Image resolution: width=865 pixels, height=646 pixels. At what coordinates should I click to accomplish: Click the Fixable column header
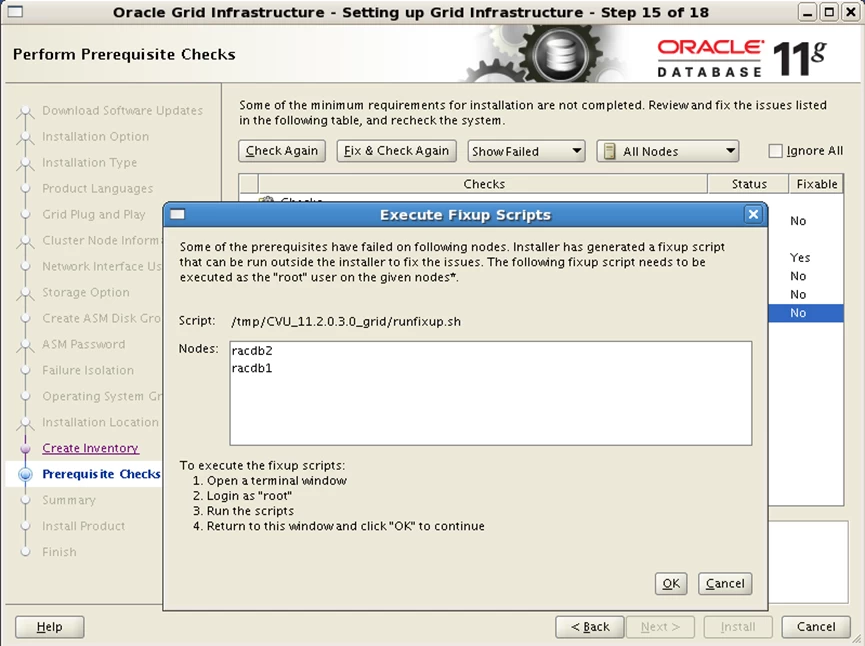(x=816, y=184)
